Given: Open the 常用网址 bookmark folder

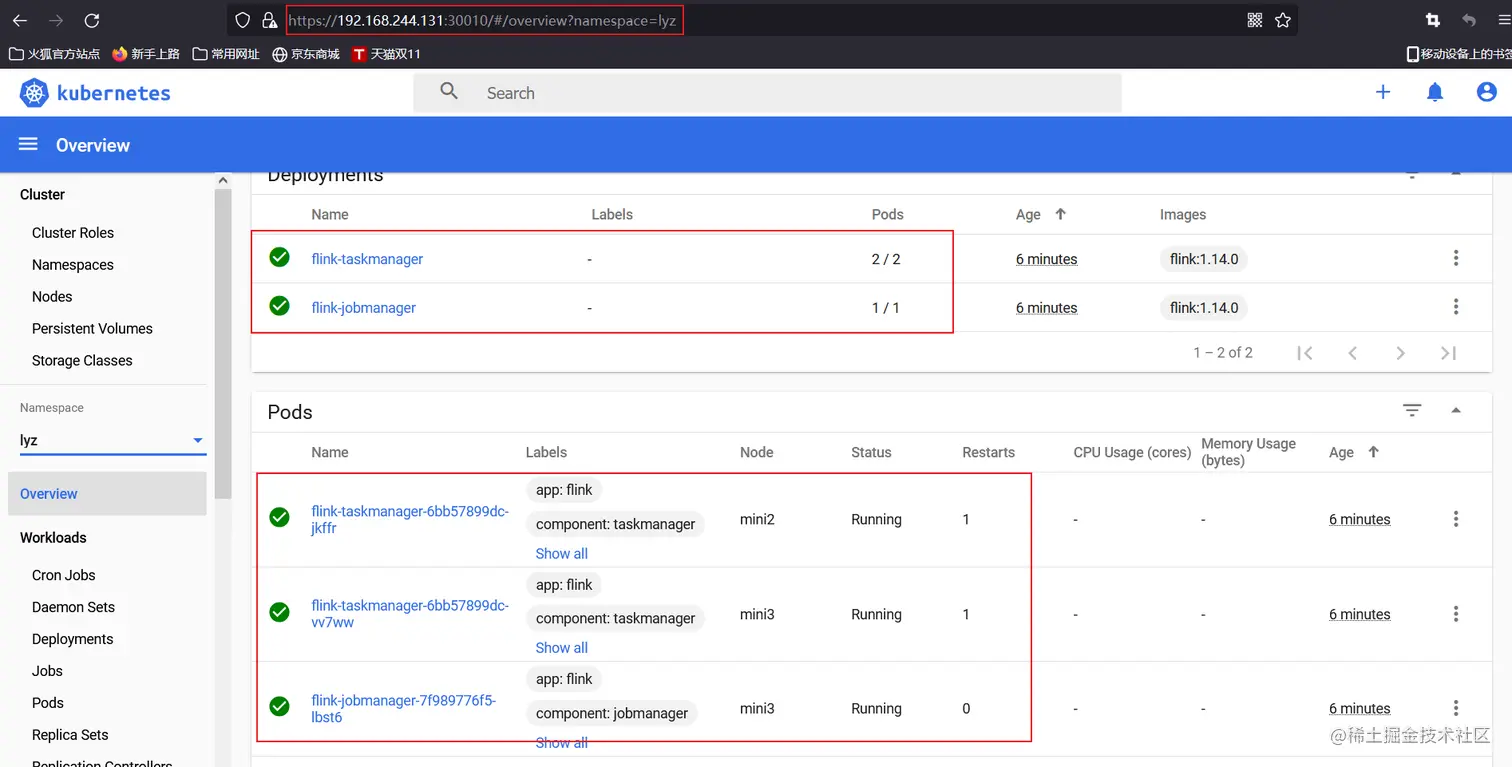Looking at the screenshot, I should click(x=226, y=54).
